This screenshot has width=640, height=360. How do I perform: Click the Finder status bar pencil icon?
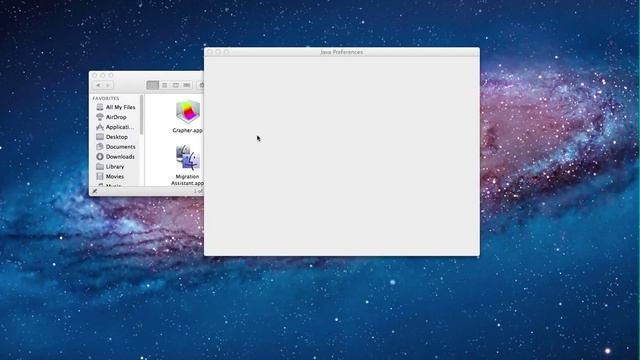coord(95,191)
